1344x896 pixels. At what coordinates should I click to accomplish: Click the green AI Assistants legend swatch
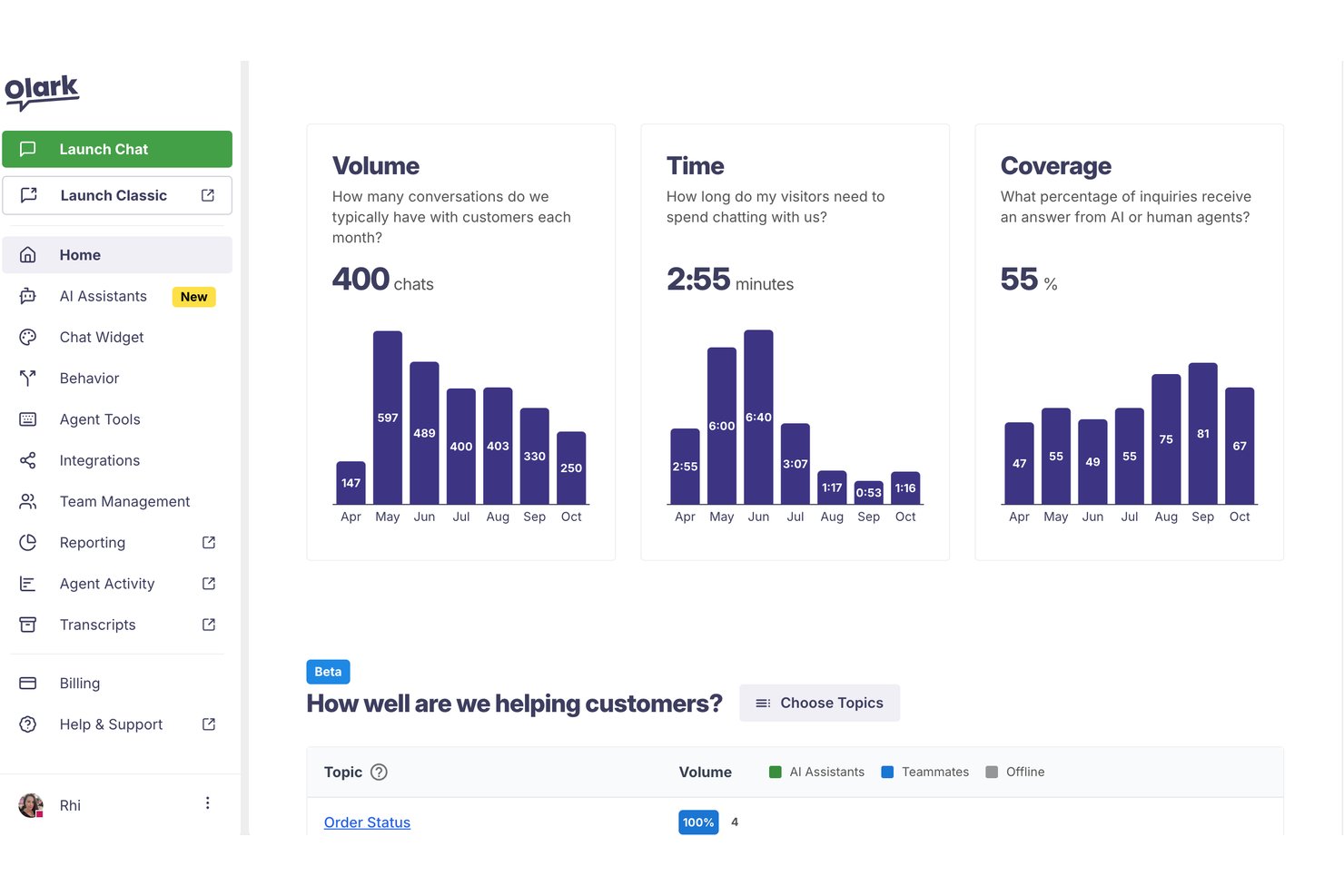(x=776, y=772)
